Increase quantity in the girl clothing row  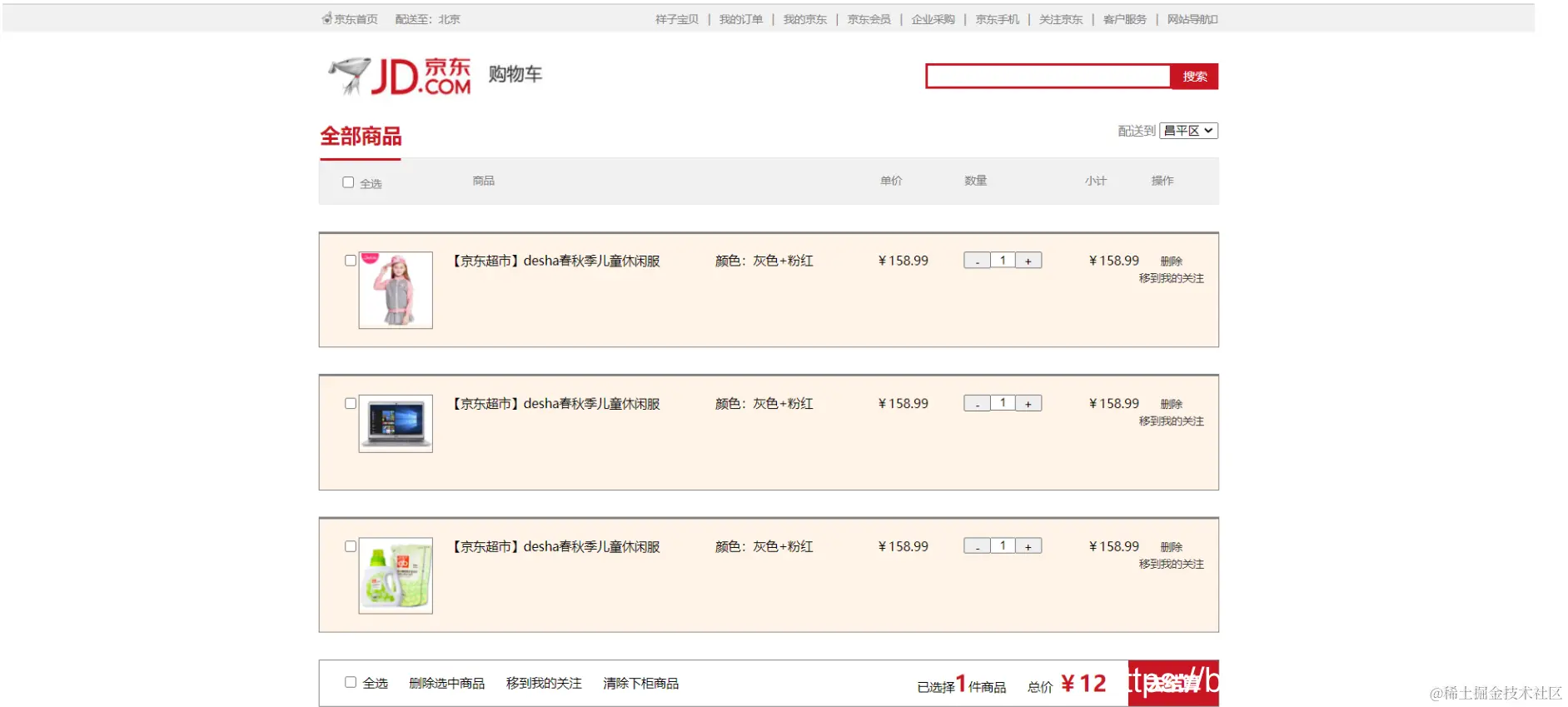tap(1028, 261)
